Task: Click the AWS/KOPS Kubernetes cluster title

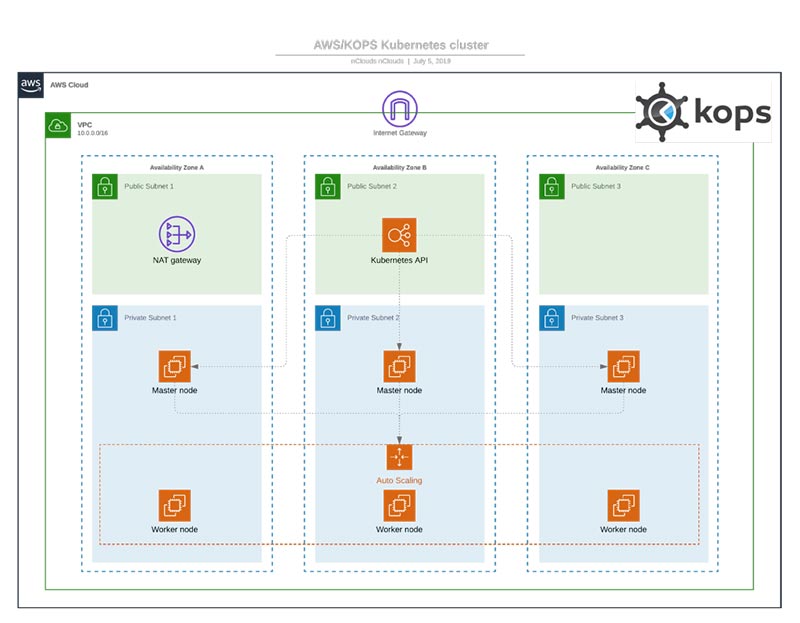Action: pyautogui.click(x=401, y=45)
